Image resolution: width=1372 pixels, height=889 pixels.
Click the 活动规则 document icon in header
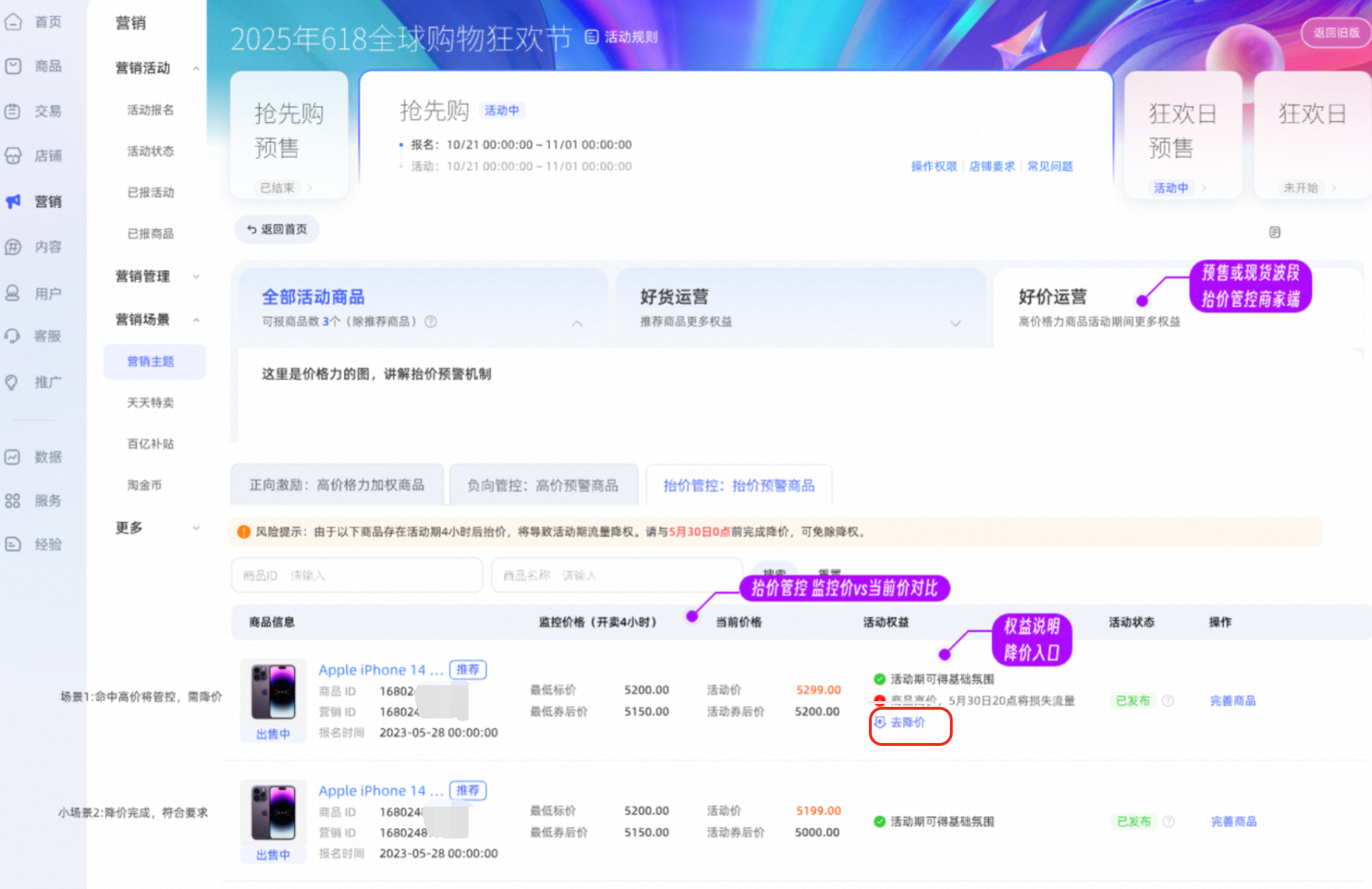[591, 37]
